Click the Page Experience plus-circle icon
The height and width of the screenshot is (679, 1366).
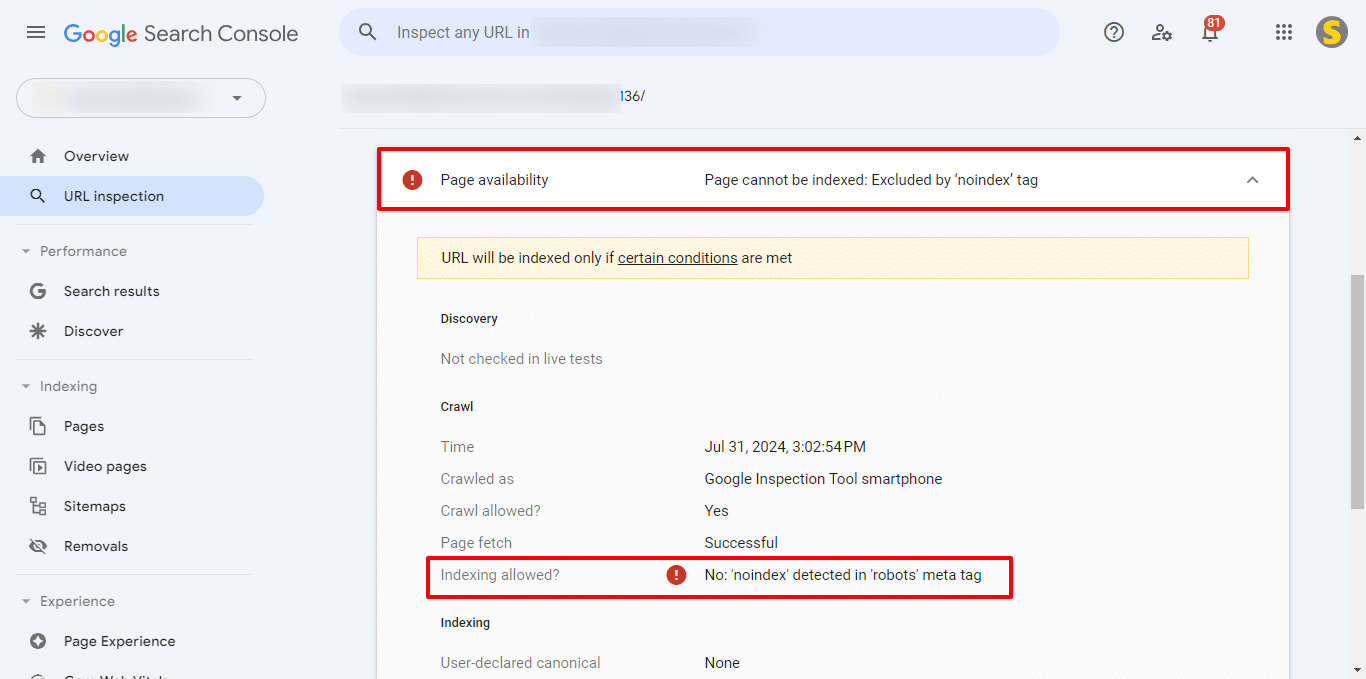[x=38, y=641]
